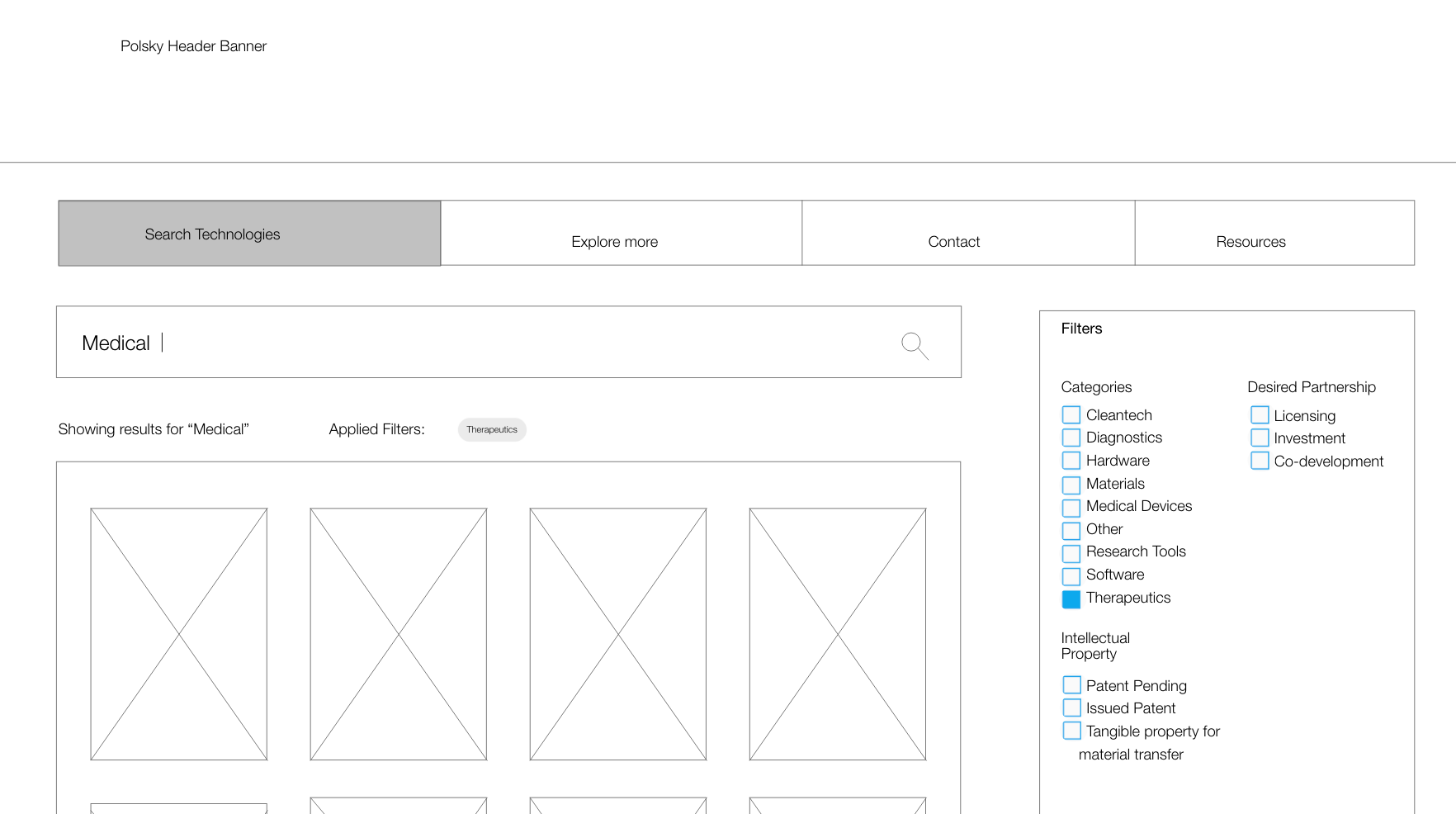Image resolution: width=1456 pixels, height=814 pixels.
Task: Open the Contact tab
Action: (968, 233)
